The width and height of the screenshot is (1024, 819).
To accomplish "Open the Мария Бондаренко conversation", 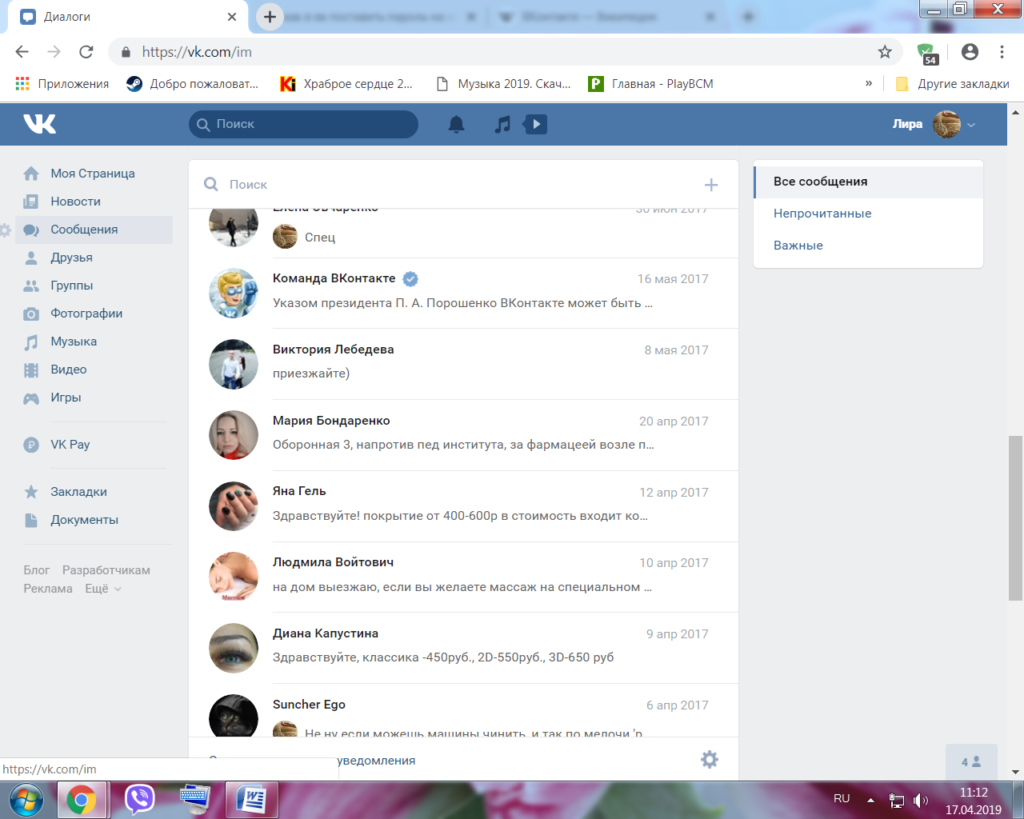I will click(464, 436).
